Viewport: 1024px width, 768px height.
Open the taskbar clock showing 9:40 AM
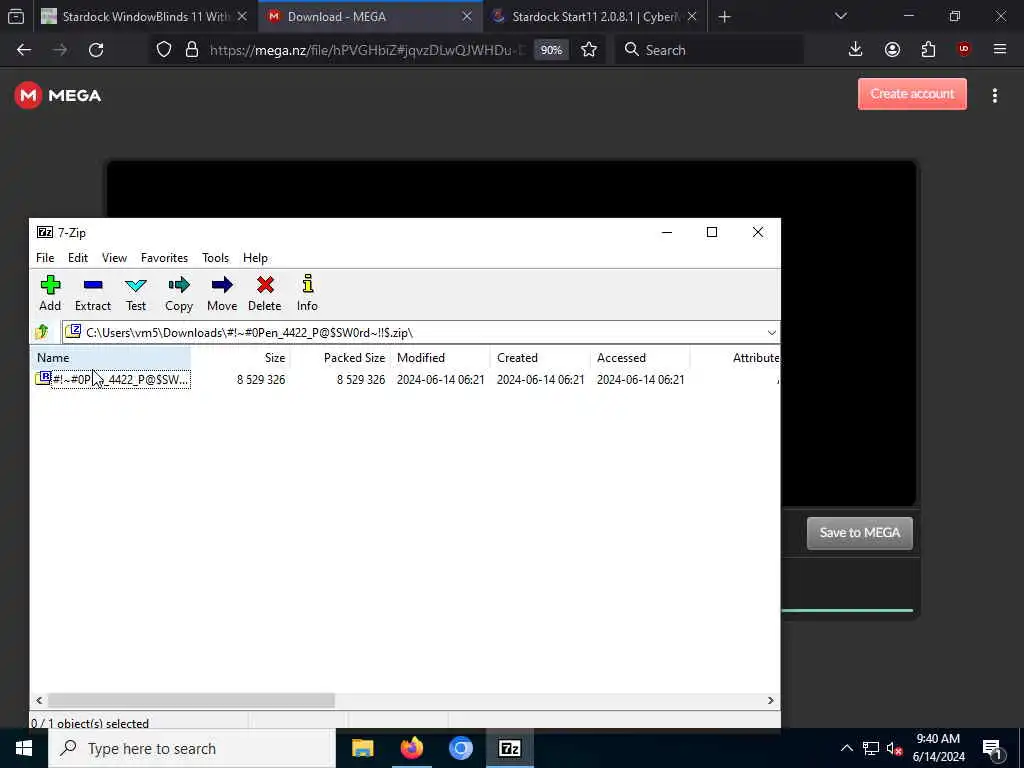tap(938, 748)
